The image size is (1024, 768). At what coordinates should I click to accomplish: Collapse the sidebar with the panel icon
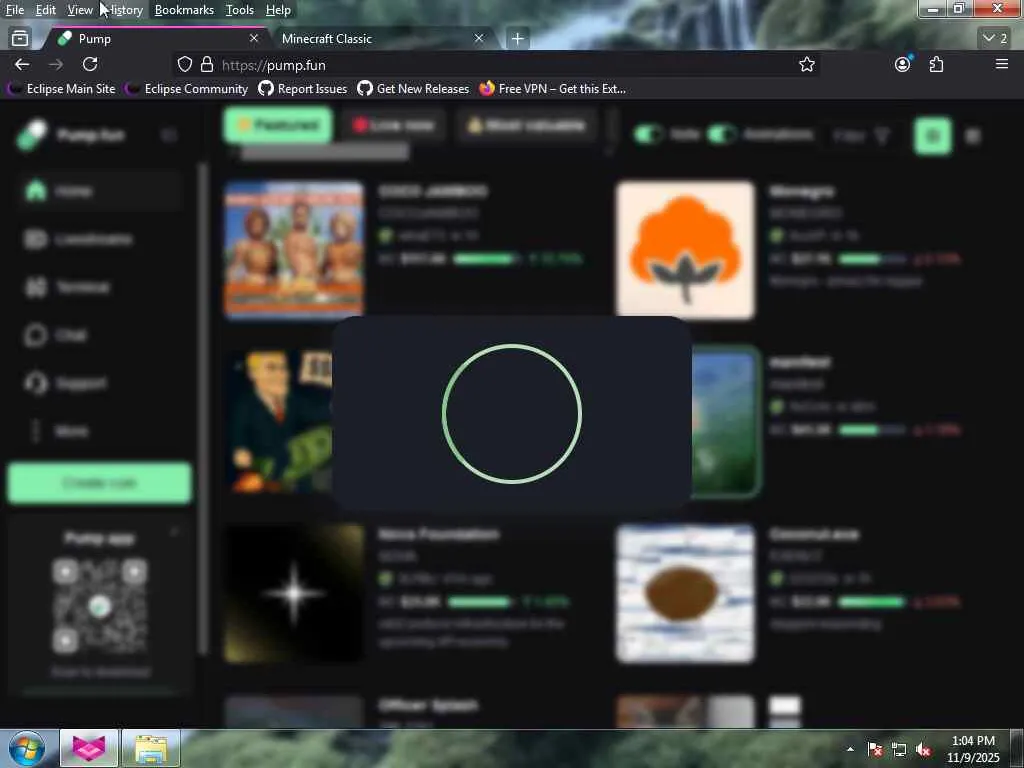click(168, 135)
